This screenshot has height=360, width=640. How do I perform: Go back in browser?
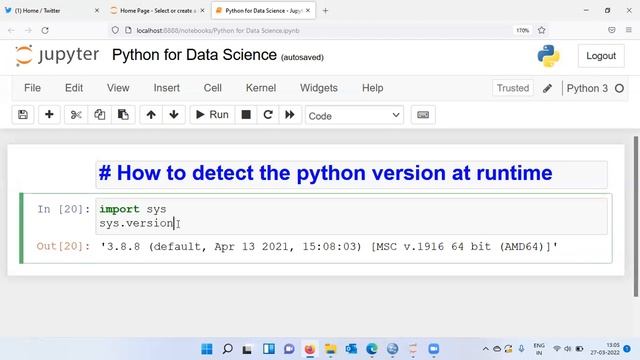coord(11,30)
